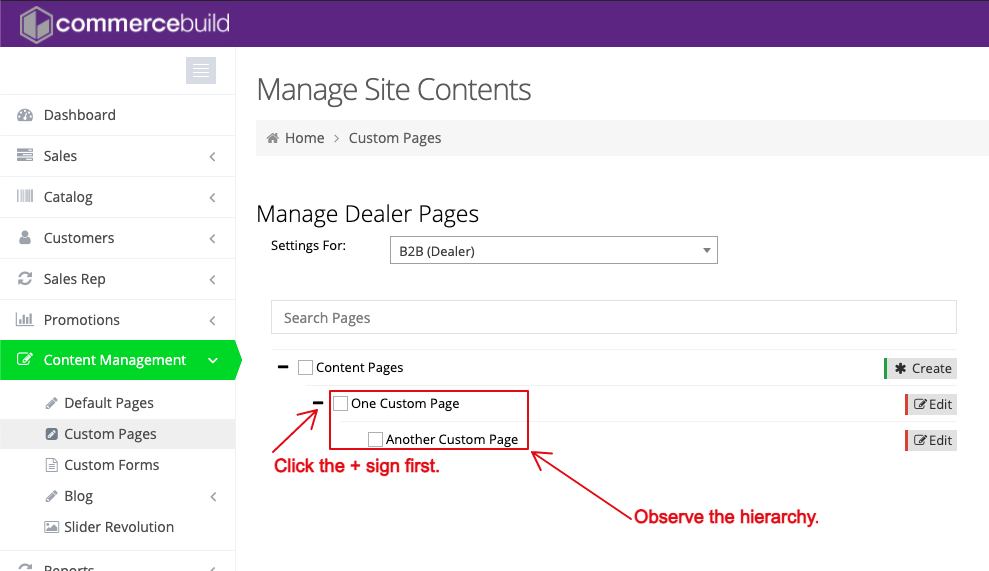
Task: Click the Catalog barcode icon
Action: click(x=25, y=197)
